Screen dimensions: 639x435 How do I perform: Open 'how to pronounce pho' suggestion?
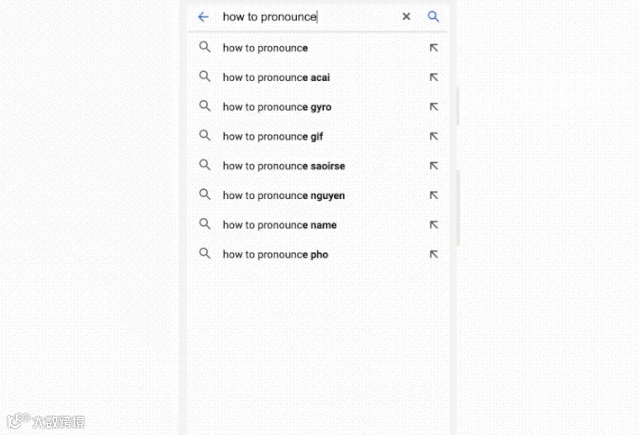coord(275,254)
